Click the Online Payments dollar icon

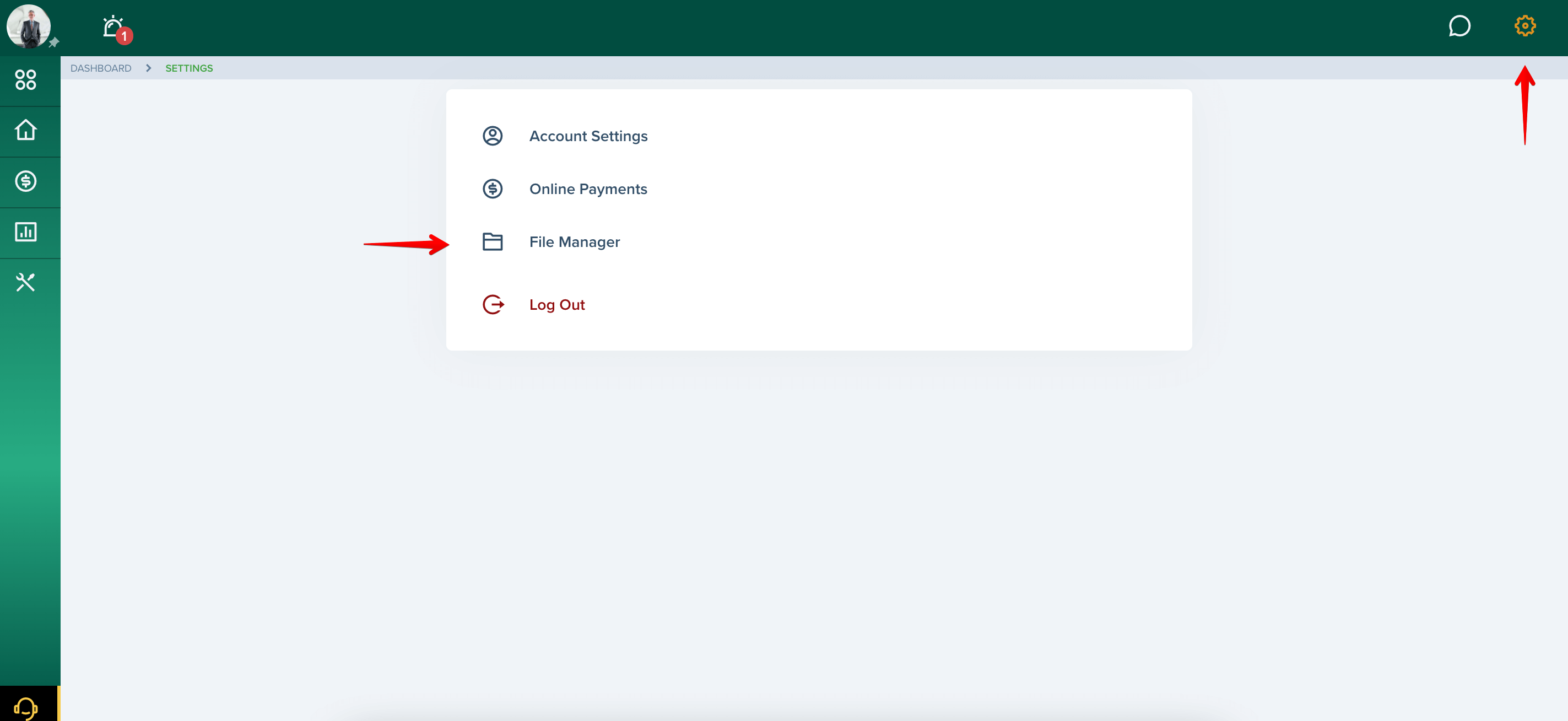point(493,189)
